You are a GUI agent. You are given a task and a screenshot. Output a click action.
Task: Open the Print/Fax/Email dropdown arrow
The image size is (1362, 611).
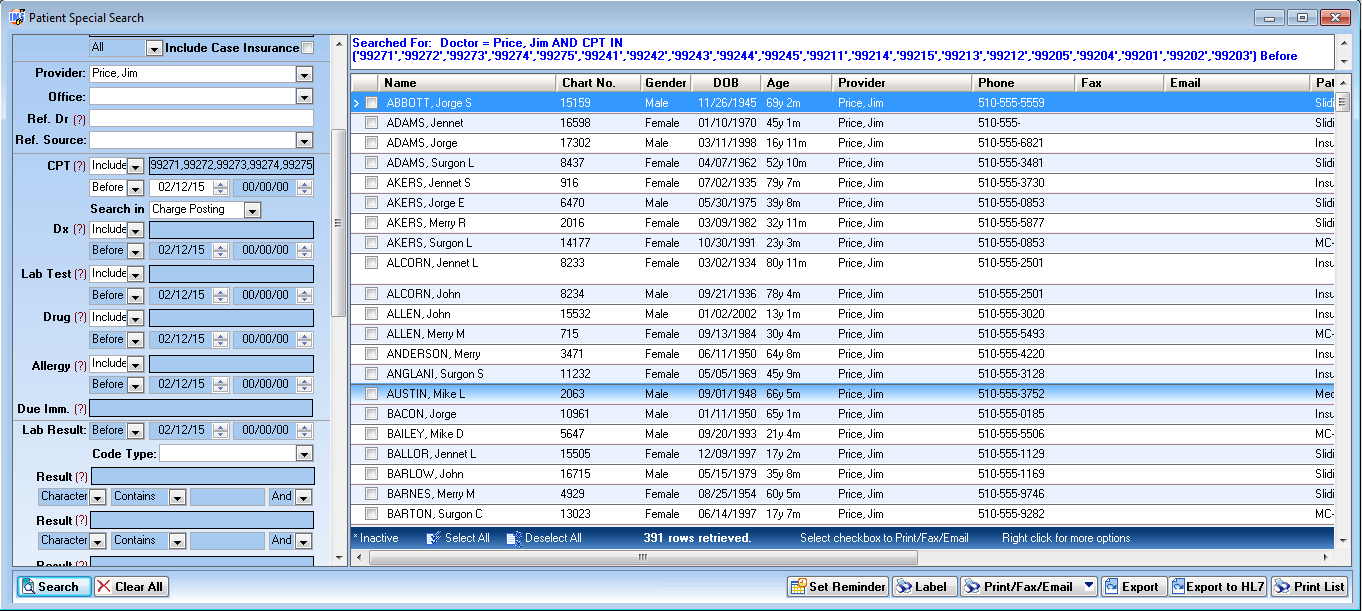[x=1088, y=587]
